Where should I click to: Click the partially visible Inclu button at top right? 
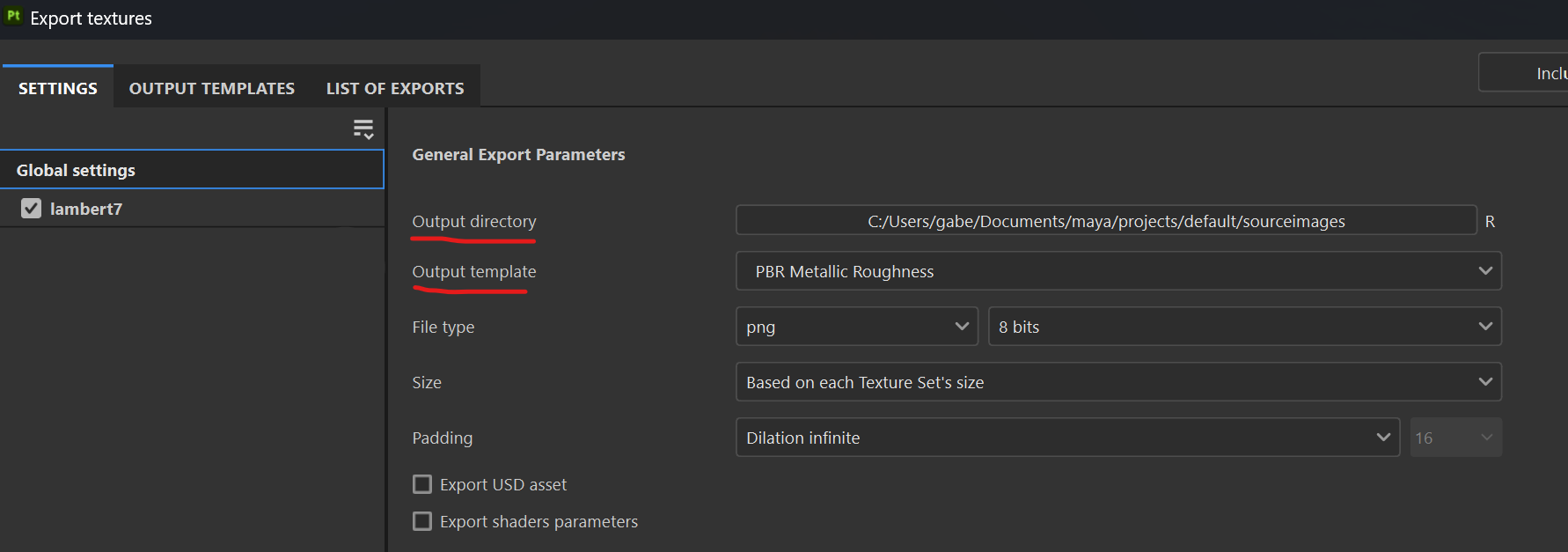1523,73
